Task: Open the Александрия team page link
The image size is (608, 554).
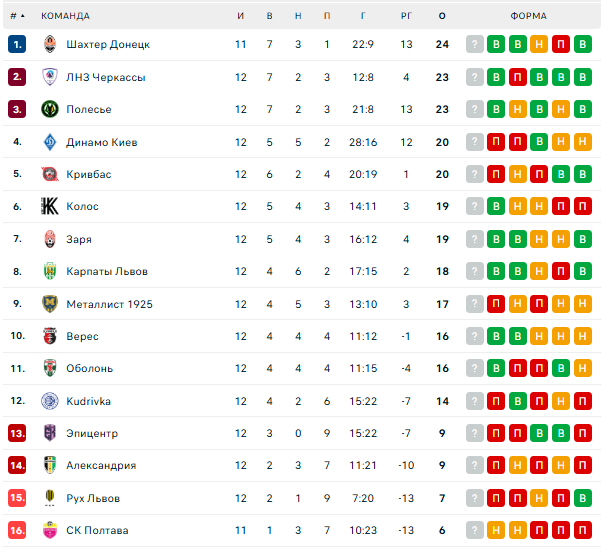Action: (100, 465)
